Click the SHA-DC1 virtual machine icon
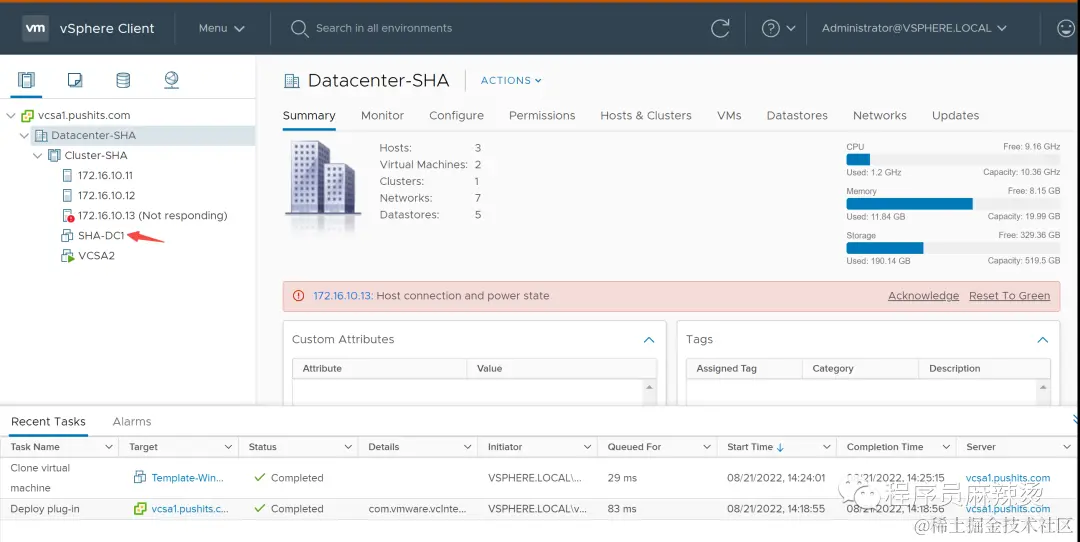Screen dimensions: 1080x542 pos(67,236)
